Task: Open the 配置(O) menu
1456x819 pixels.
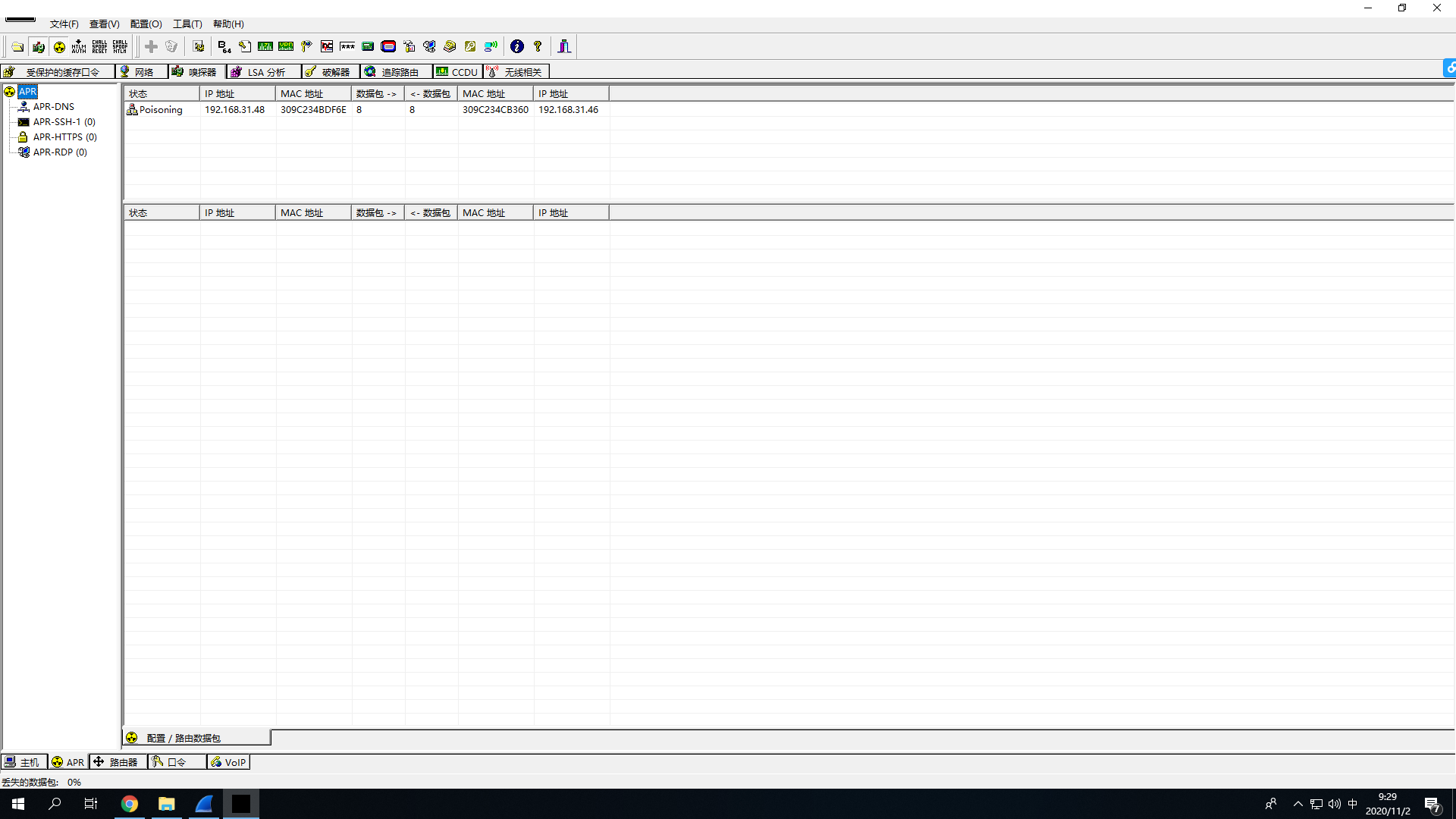Action: (x=146, y=24)
